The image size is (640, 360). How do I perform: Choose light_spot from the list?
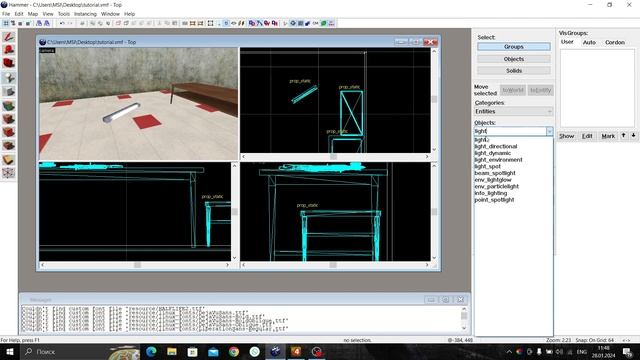(487, 167)
